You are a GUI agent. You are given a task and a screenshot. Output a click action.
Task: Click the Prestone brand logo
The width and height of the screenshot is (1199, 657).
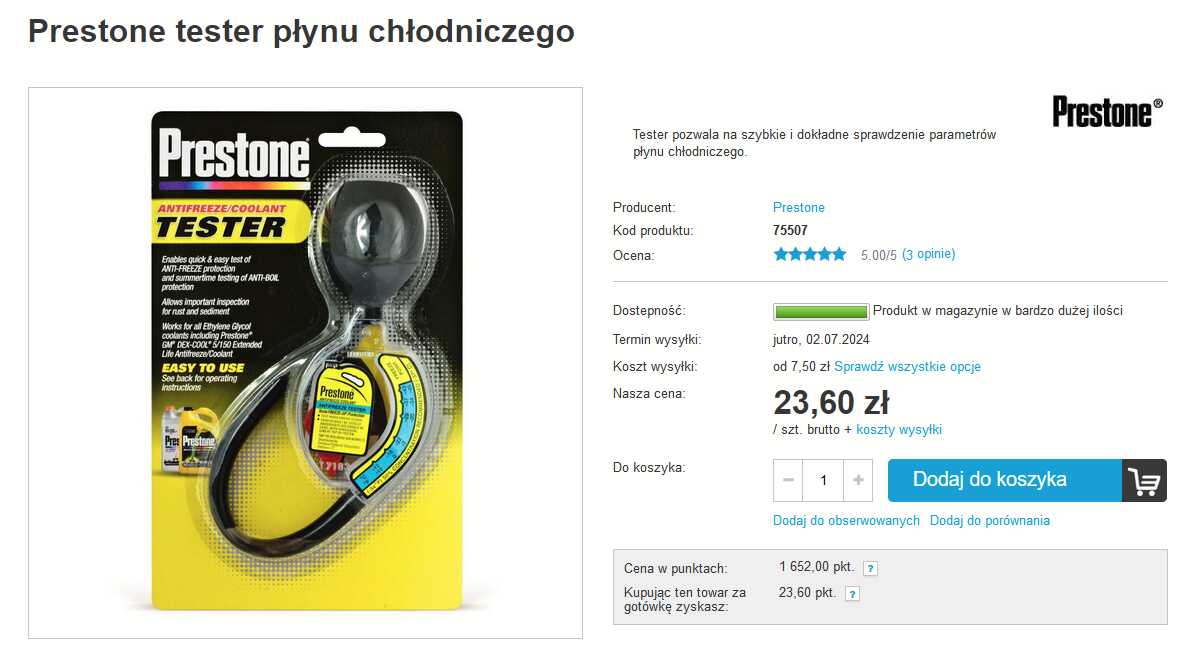1107,112
